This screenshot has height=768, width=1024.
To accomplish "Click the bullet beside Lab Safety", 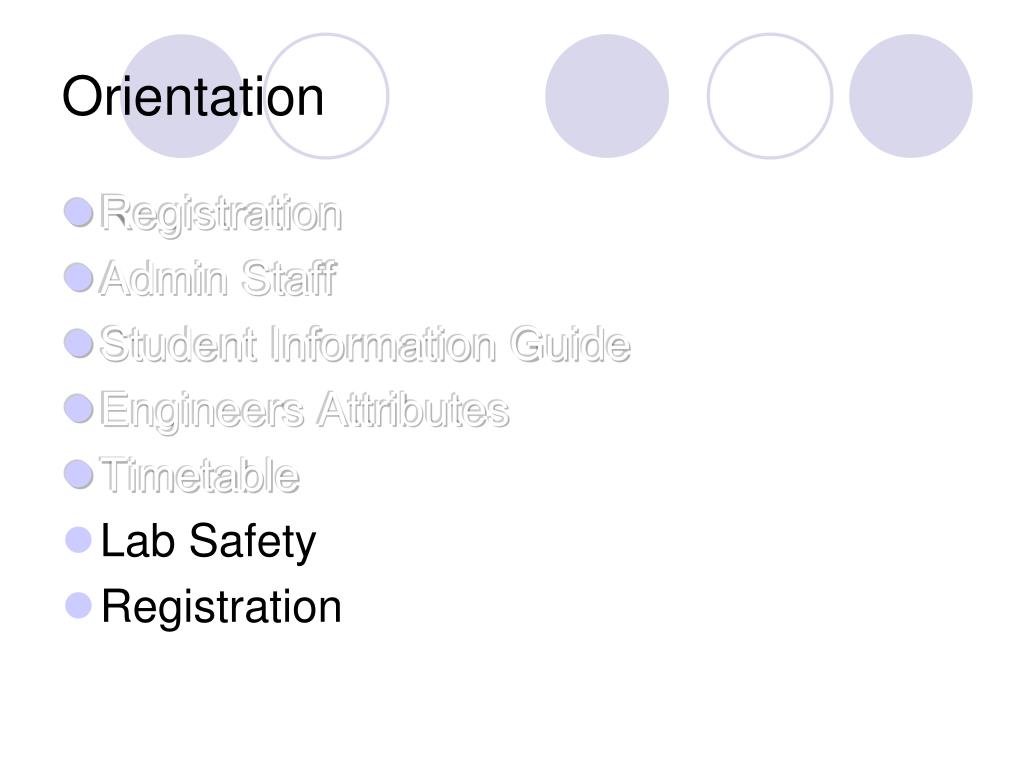I will (x=78, y=540).
